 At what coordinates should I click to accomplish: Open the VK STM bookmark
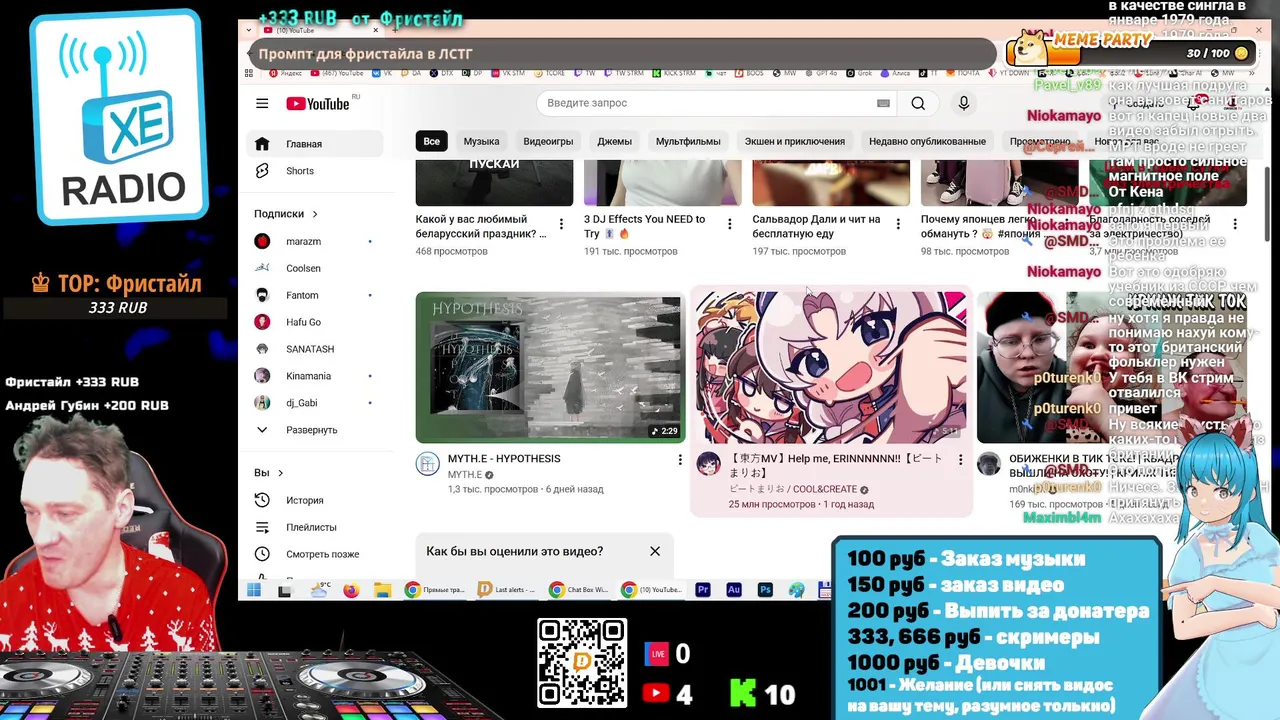(507, 73)
